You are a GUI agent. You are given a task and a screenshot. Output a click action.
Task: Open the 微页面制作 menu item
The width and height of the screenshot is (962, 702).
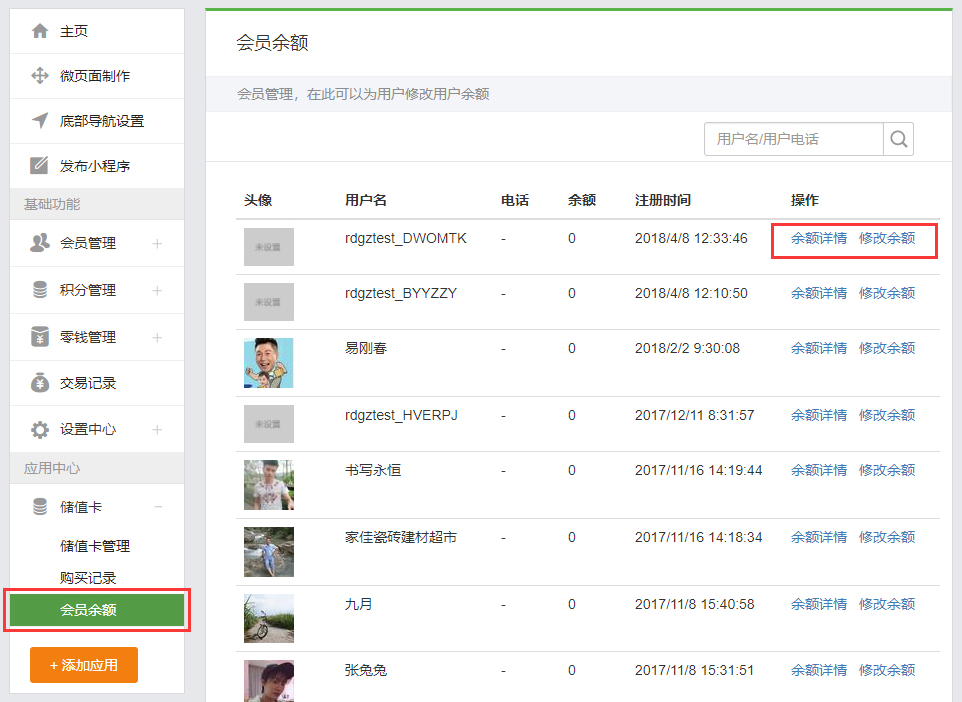pyautogui.click(x=97, y=76)
